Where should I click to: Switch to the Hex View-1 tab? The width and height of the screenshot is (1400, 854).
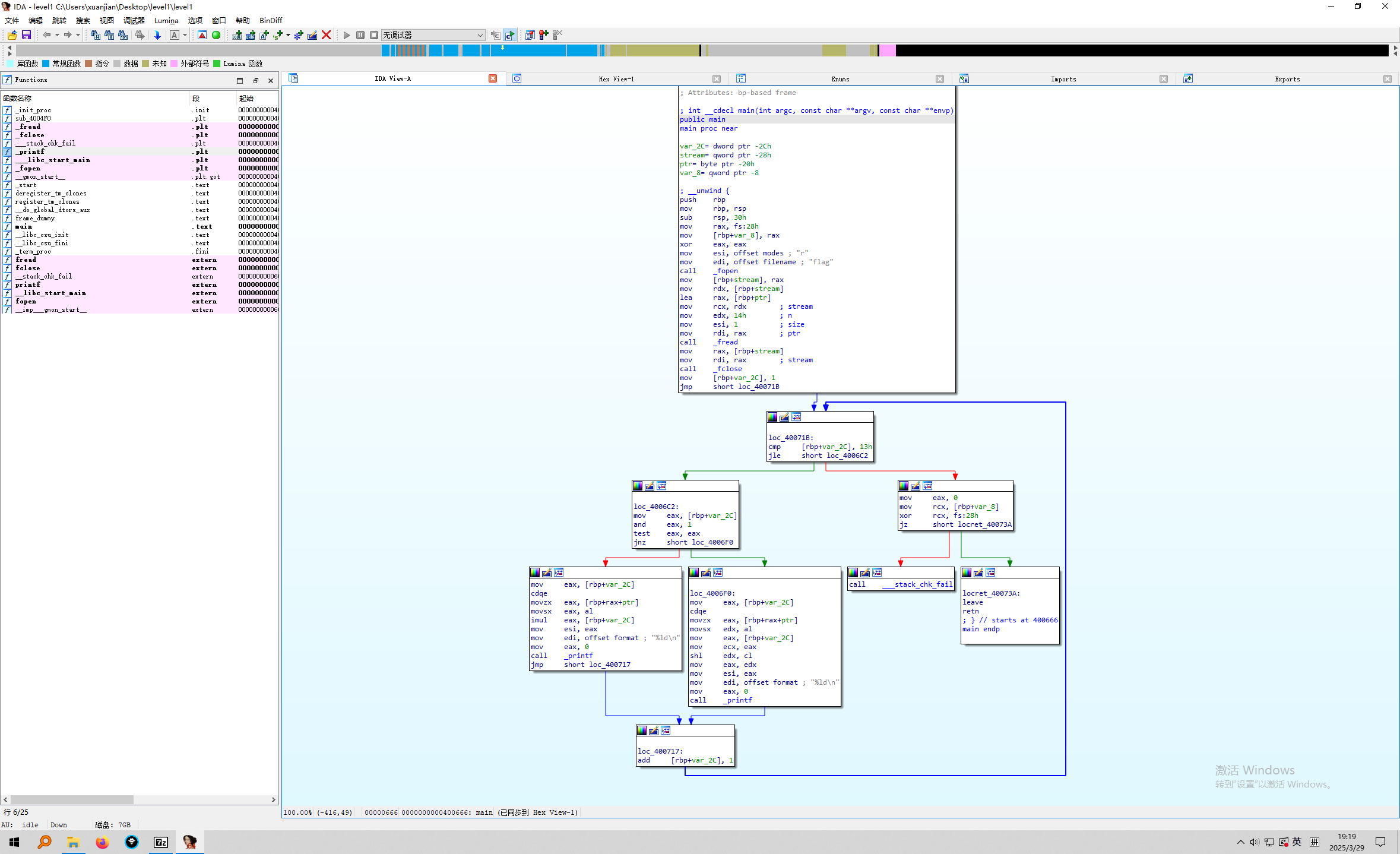point(616,79)
